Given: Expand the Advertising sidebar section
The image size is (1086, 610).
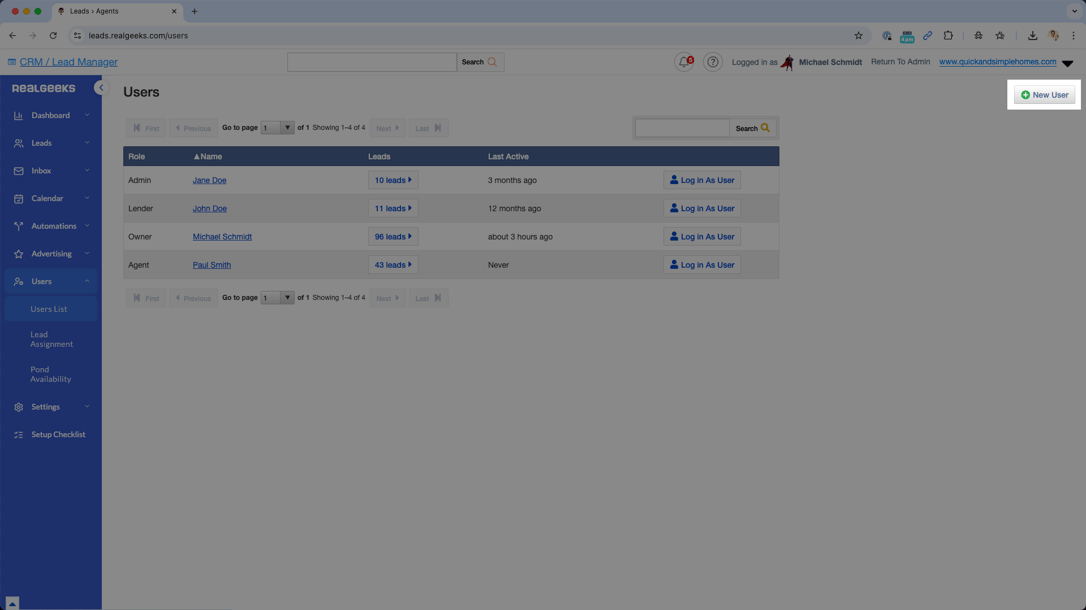Looking at the screenshot, I should [x=50, y=254].
